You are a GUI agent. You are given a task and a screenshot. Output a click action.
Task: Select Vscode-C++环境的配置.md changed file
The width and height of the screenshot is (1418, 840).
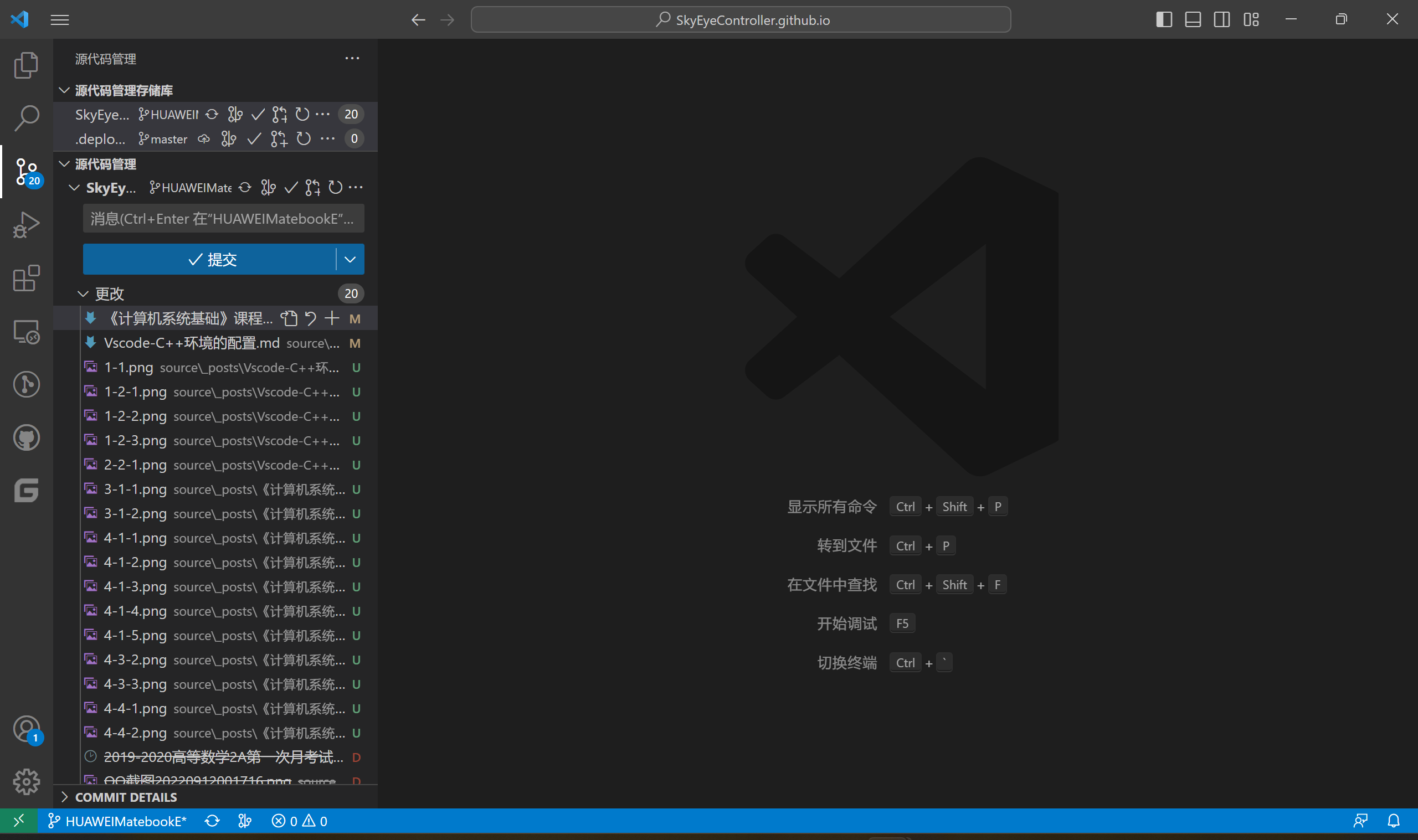[215, 343]
